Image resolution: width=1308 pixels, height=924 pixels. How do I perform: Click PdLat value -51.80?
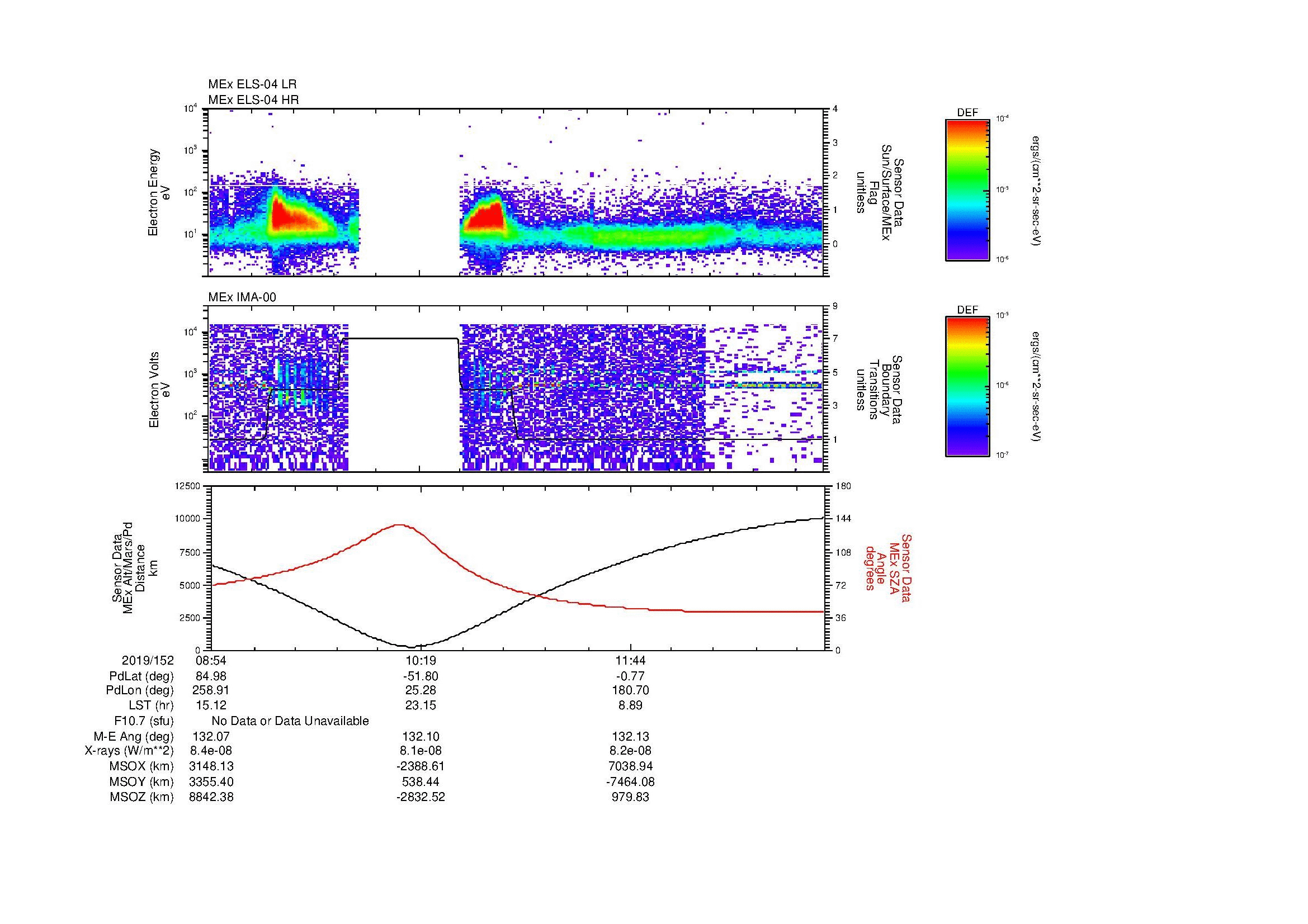point(421,676)
